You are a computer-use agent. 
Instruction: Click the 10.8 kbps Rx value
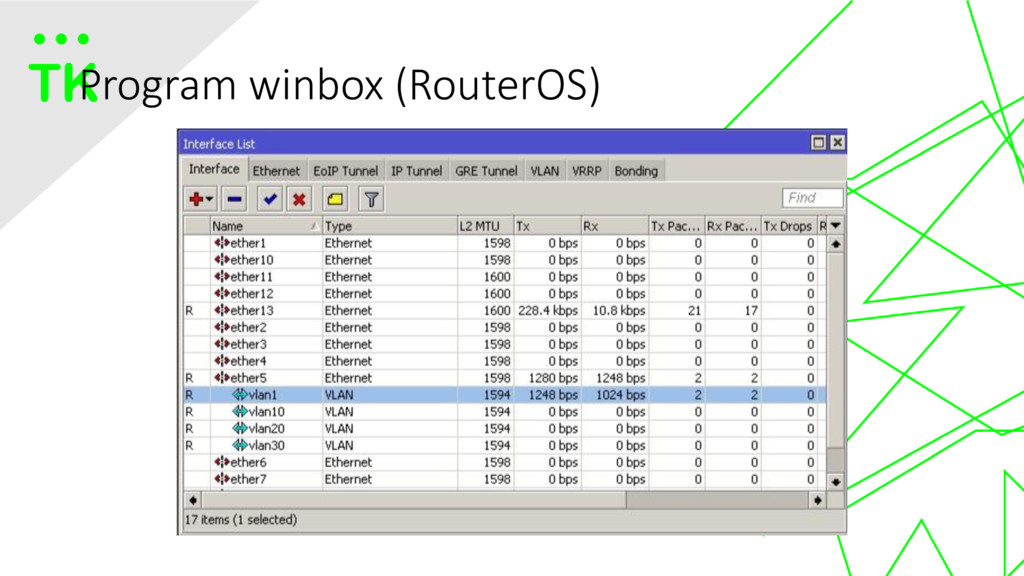(618, 311)
